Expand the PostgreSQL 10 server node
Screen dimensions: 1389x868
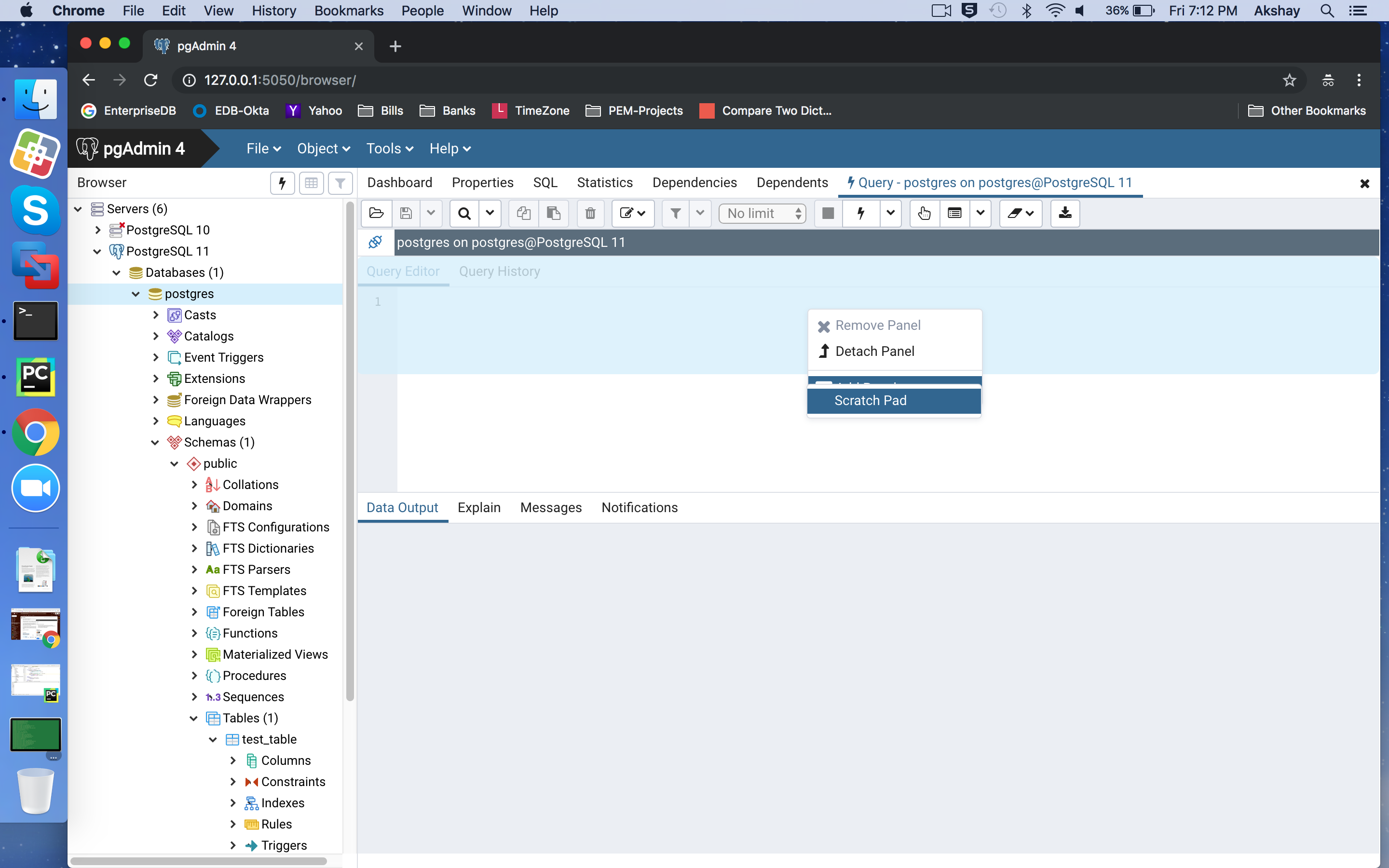(x=97, y=230)
